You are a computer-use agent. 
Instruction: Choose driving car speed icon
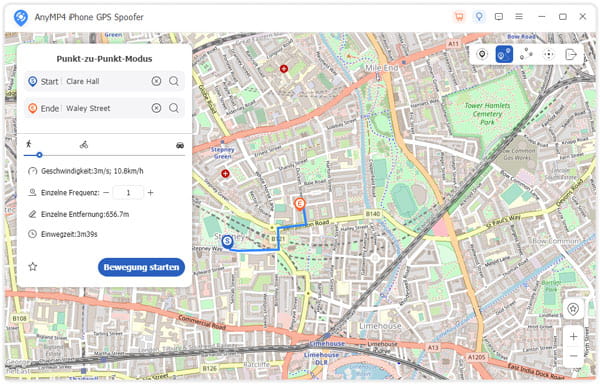click(x=180, y=145)
